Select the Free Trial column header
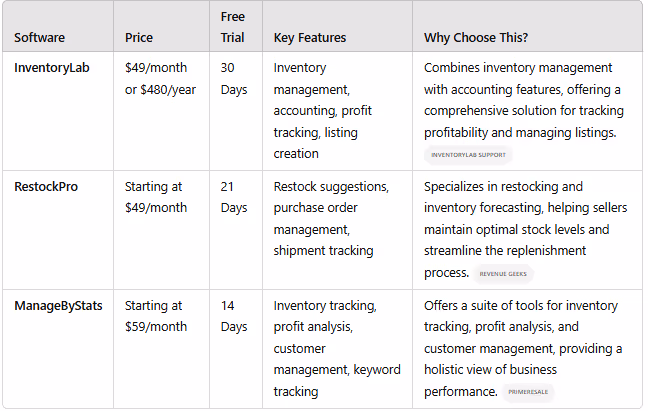The width and height of the screenshot is (648, 411). [x=233, y=27]
